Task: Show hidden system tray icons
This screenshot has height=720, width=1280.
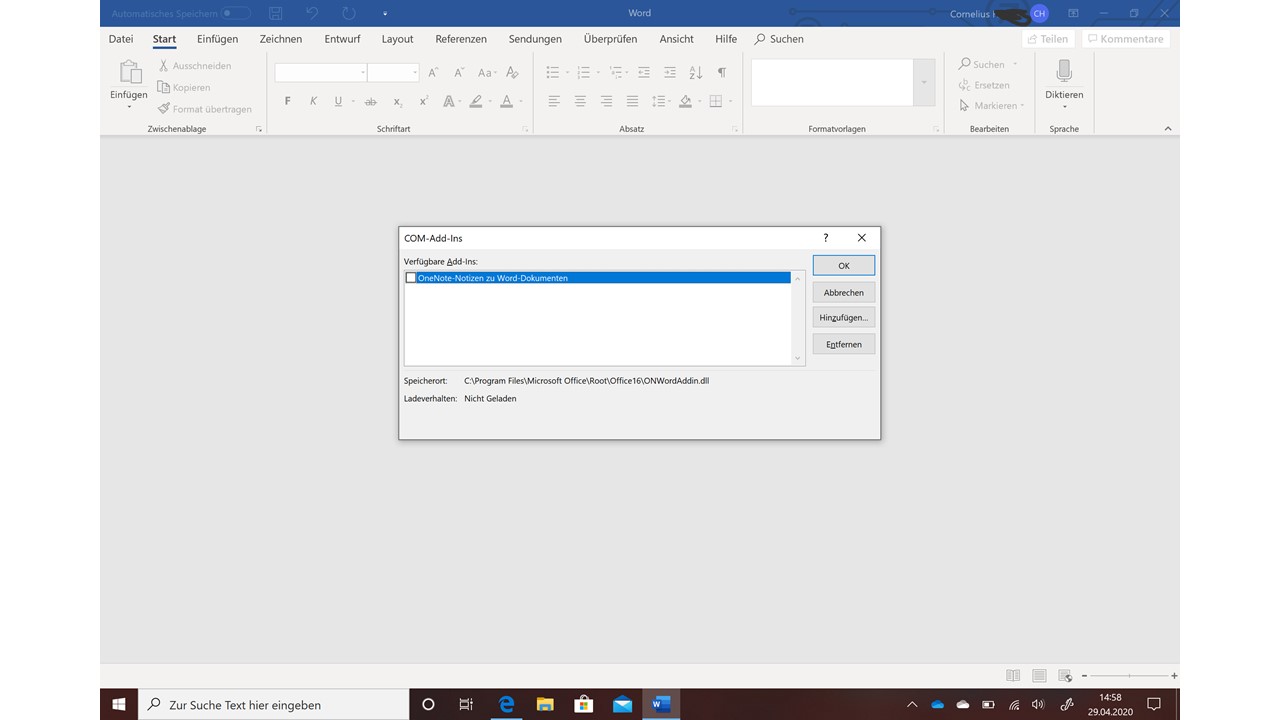Action: (x=912, y=704)
